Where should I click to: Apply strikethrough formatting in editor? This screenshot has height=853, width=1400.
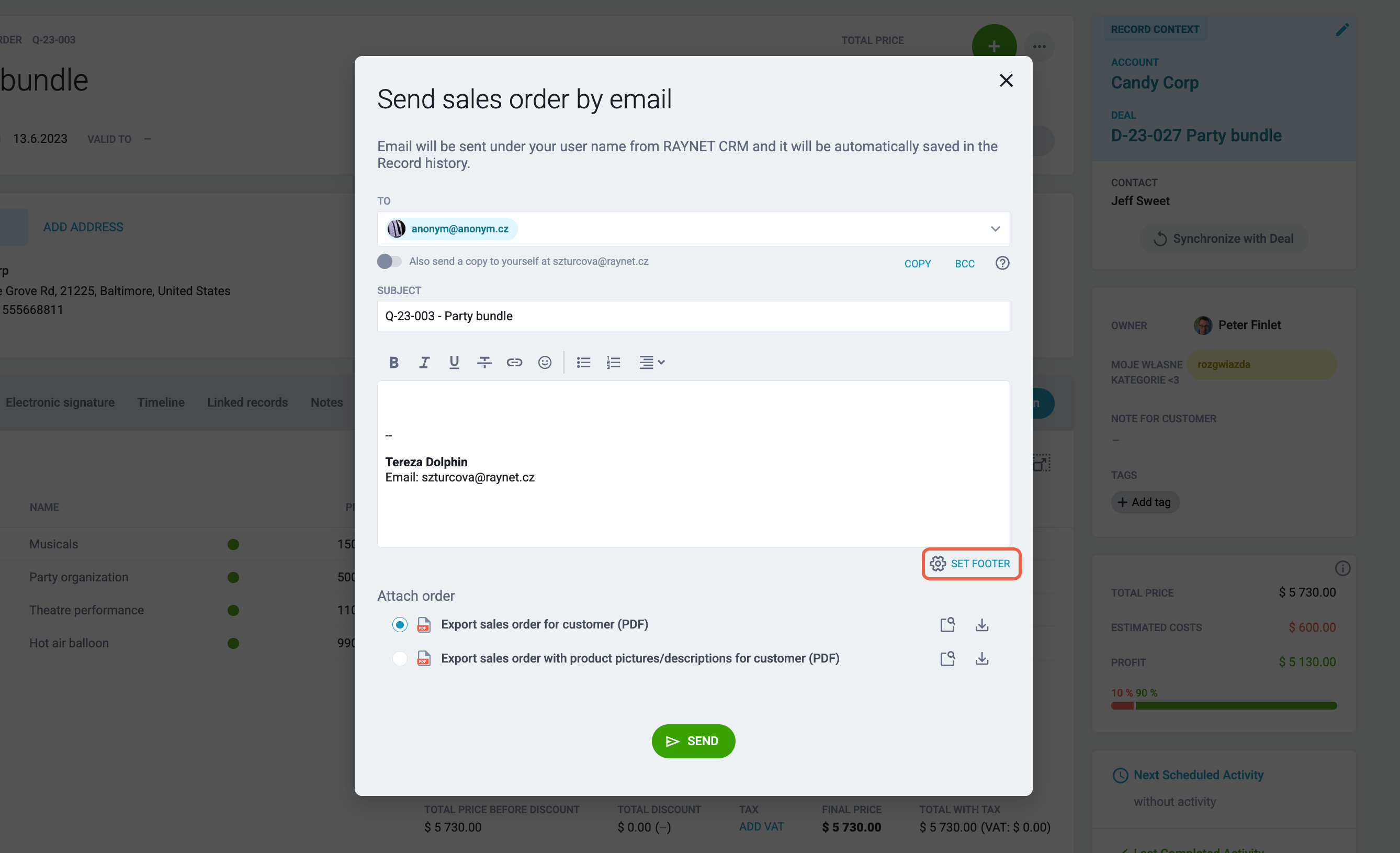pyautogui.click(x=484, y=362)
